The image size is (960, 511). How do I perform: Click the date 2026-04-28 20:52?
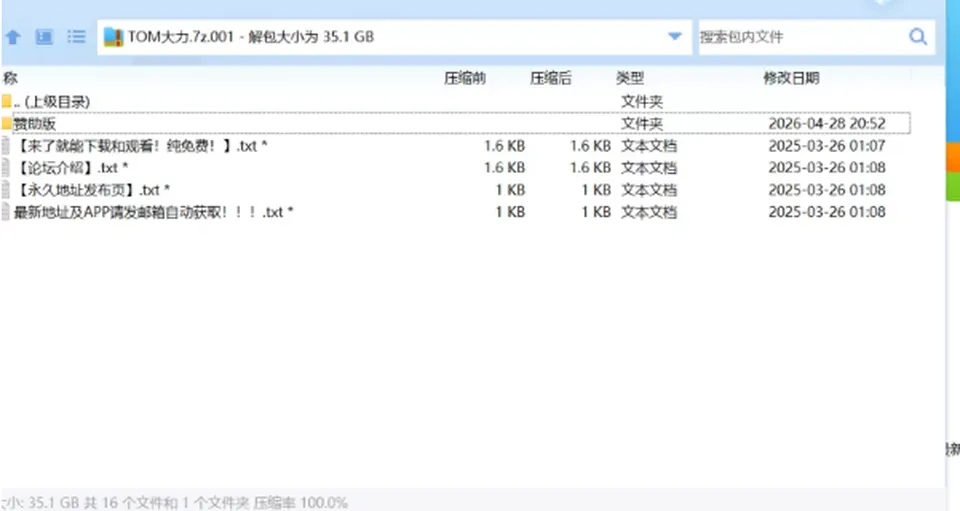tap(827, 124)
